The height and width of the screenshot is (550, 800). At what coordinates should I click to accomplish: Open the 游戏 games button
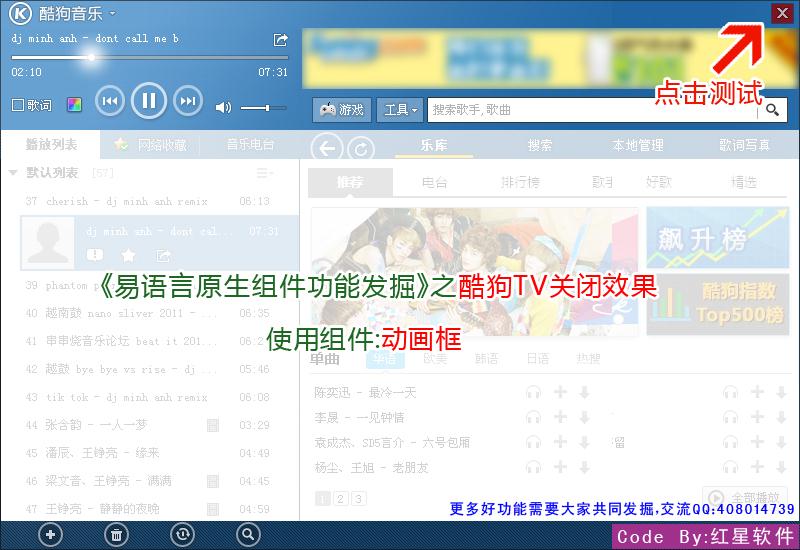pyautogui.click(x=342, y=110)
